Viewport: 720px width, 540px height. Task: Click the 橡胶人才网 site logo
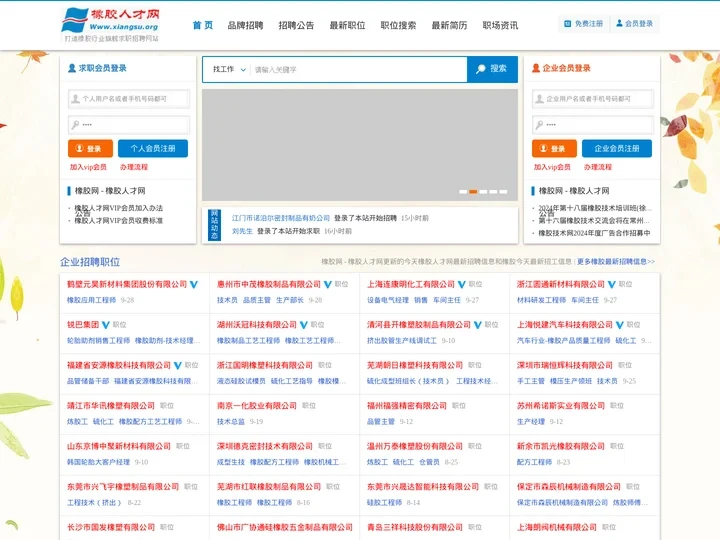coord(110,25)
